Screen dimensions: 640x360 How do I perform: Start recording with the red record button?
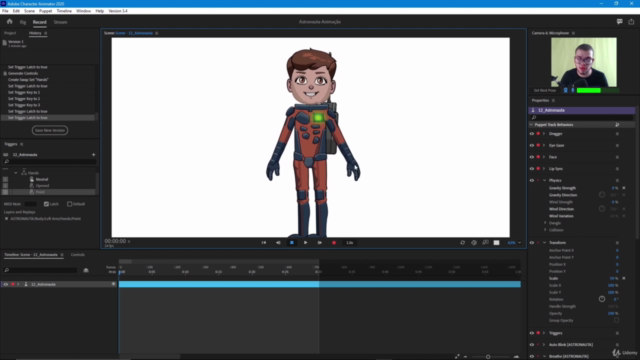pos(333,242)
